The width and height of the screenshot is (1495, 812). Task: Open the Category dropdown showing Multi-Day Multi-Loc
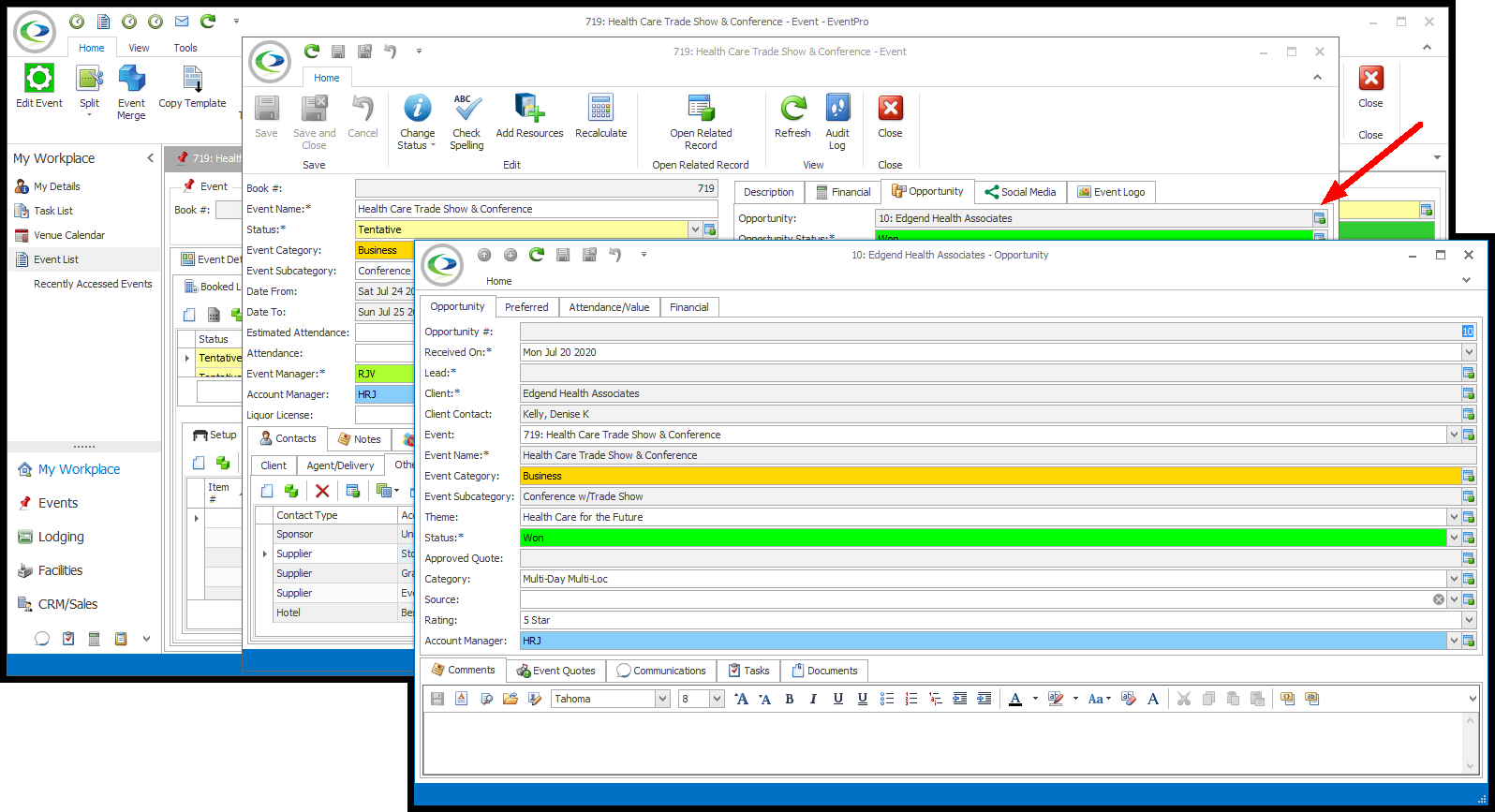click(x=1454, y=579)
